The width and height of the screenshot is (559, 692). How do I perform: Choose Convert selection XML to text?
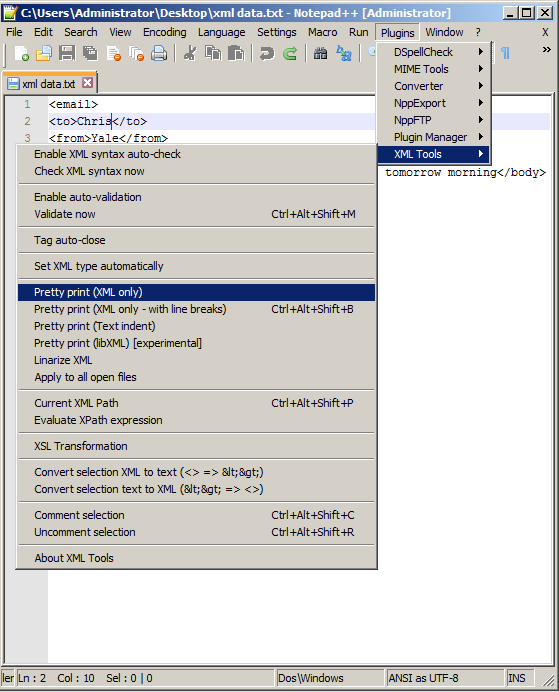click(x=196, y=472)
